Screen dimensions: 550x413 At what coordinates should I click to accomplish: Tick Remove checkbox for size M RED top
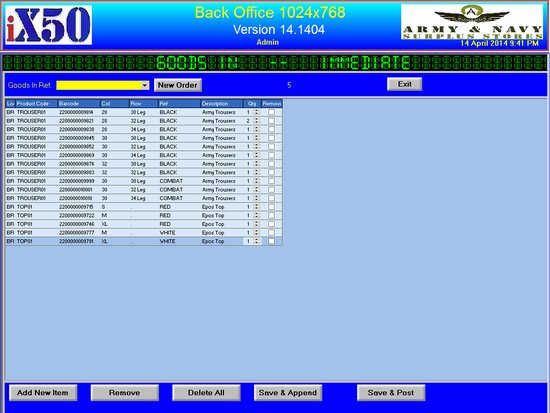[271, 215]
